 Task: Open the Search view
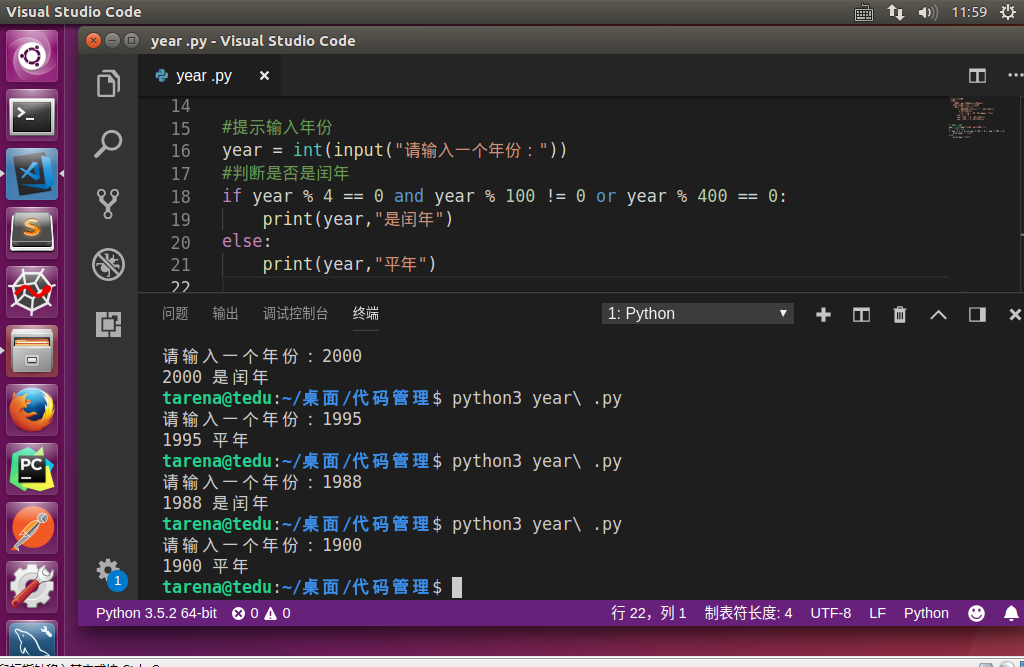pyautogui.click(x=108, y=143)
